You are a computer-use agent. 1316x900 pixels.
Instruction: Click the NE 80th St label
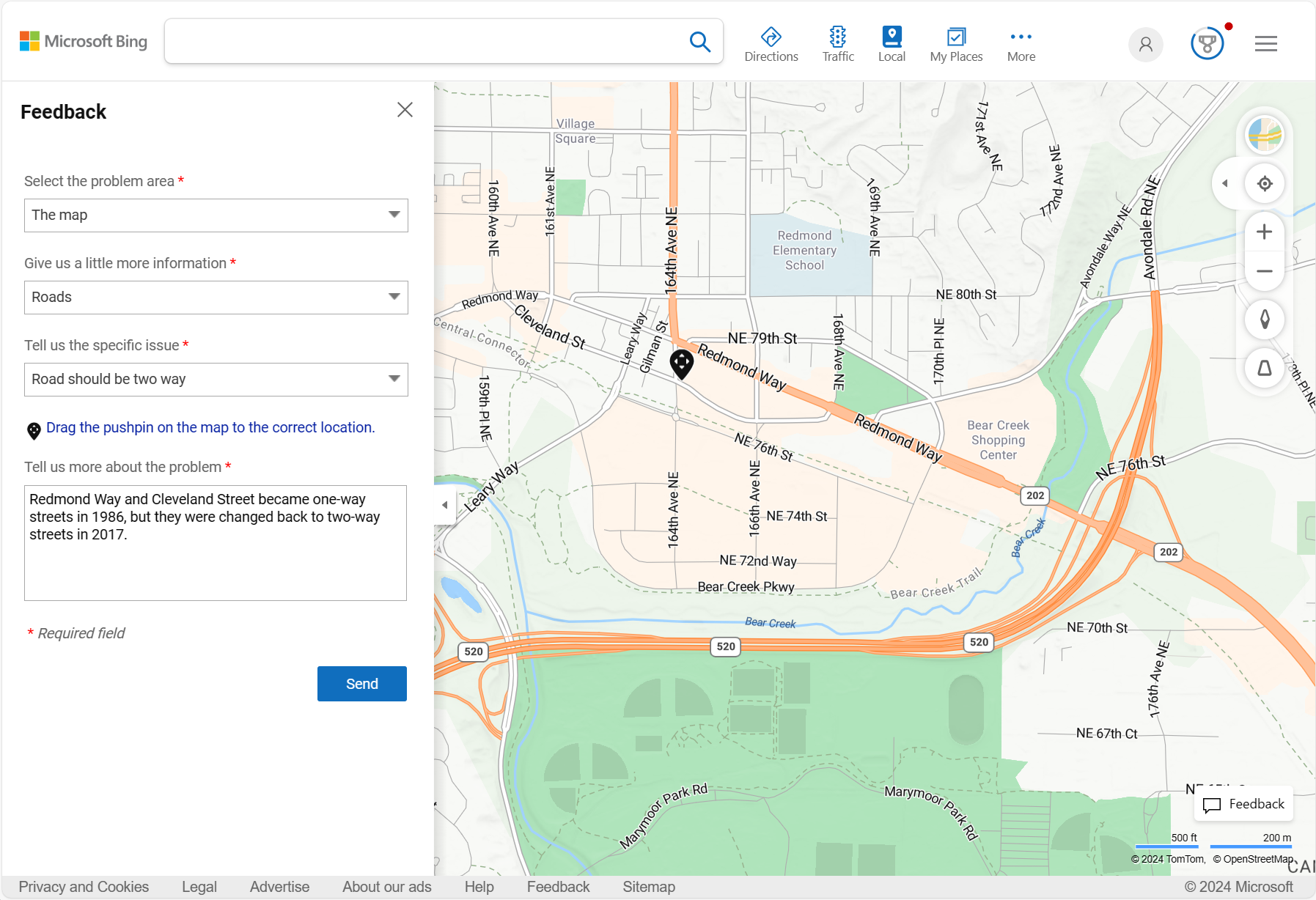point(966,295)
